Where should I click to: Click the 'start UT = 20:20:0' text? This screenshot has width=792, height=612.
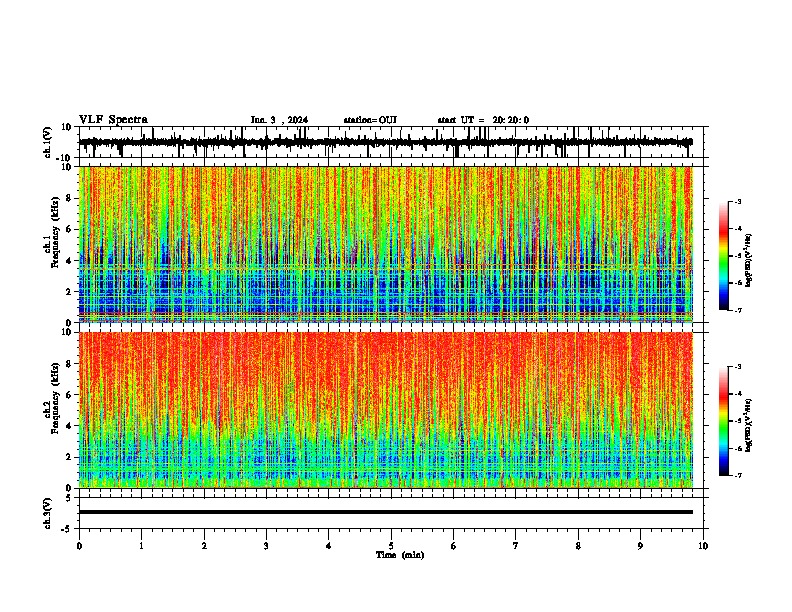point(483,120)
